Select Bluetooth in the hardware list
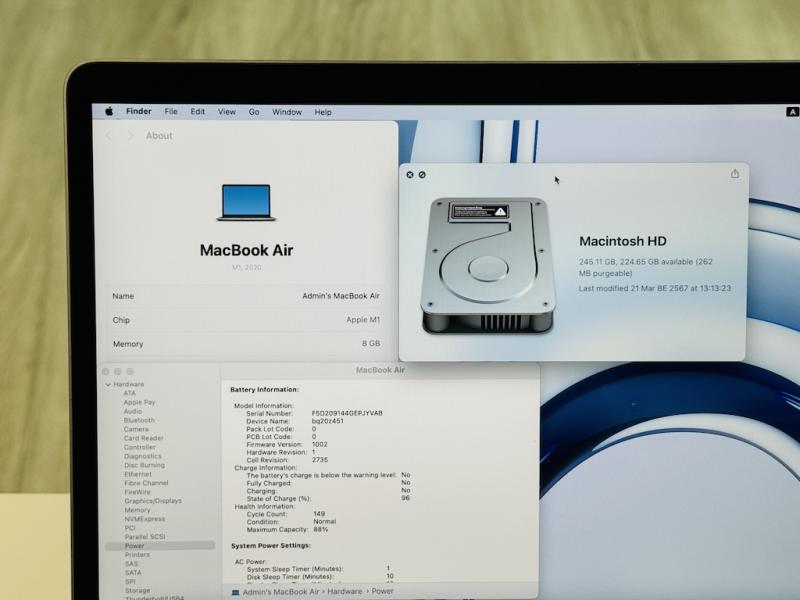Image resolution: width=800 pixels, height=600 pixels. [139, 420]
